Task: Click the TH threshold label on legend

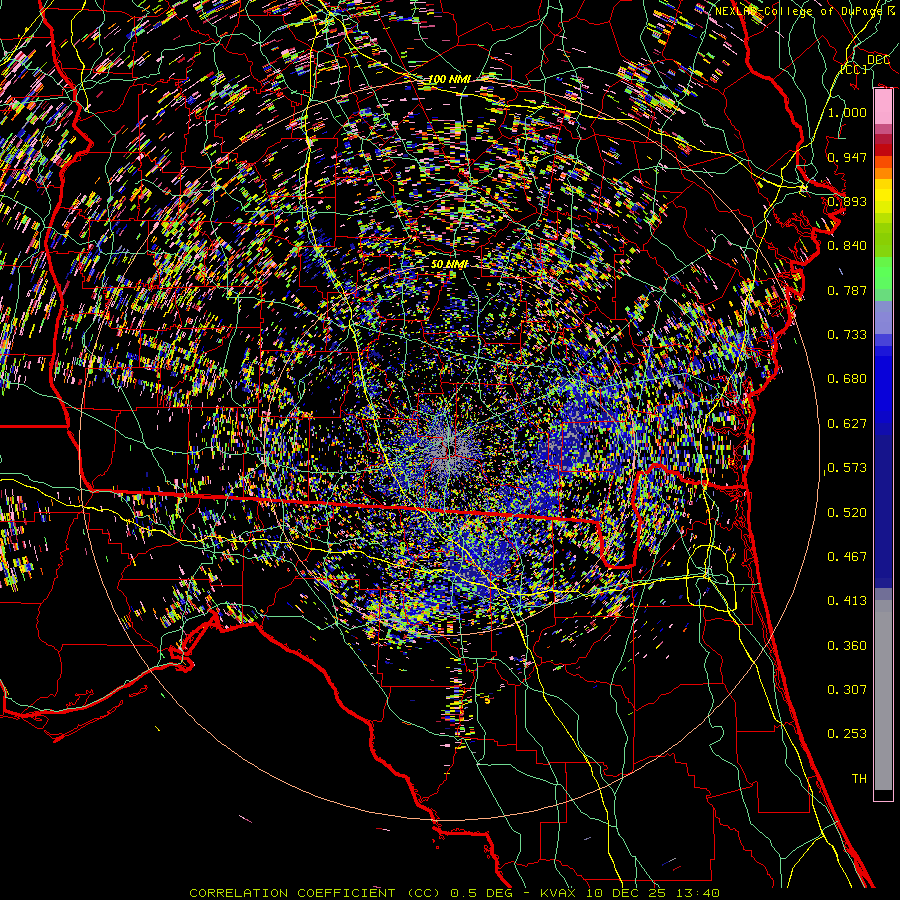Action: 859,779
